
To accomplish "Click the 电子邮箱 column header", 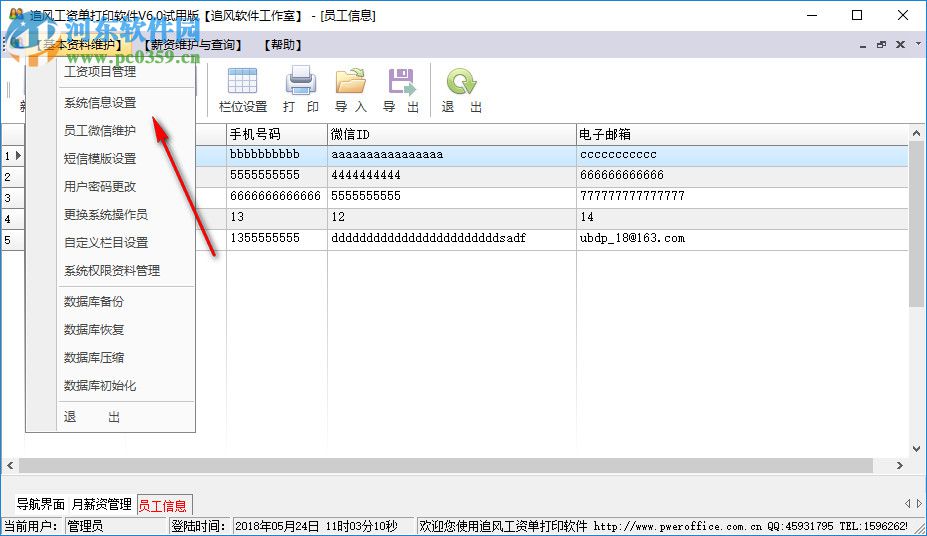I will 742,135.
